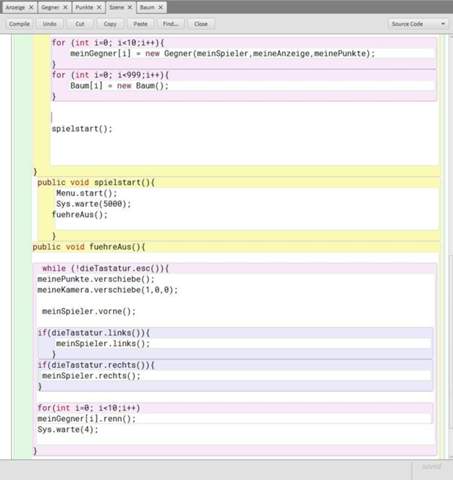The image size is (453, 480).
Task: Click the 'meinGegner[i].renn();' line
Action: point(87,419)
